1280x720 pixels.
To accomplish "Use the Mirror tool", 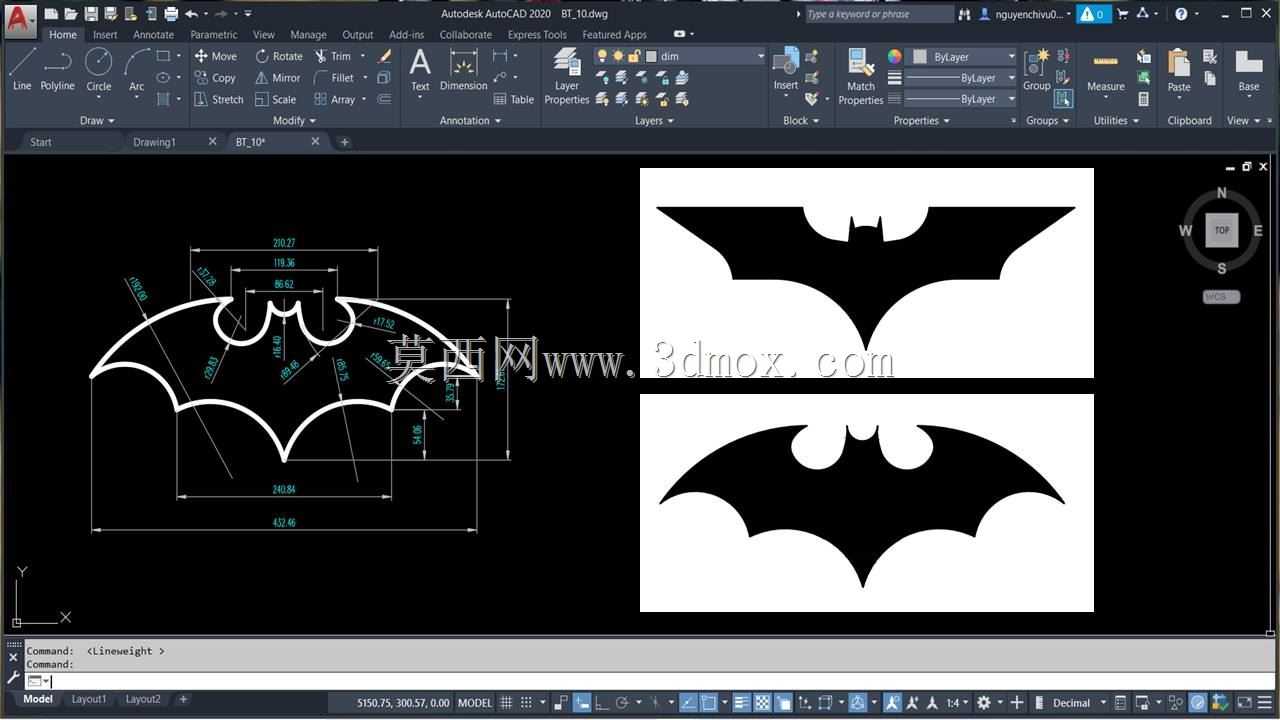I will pos(278,77).
